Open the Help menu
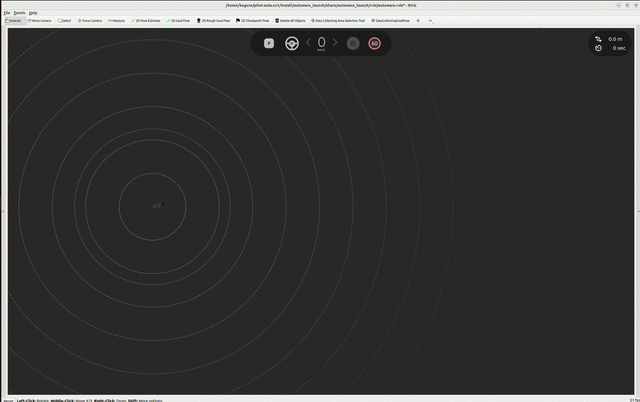Viewport: 640px width, 402px height. coord(33,13)
